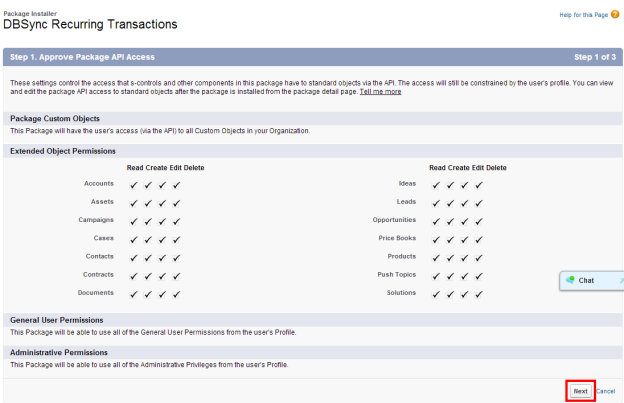Open the 'Tell me more' link

pos(380,91)
